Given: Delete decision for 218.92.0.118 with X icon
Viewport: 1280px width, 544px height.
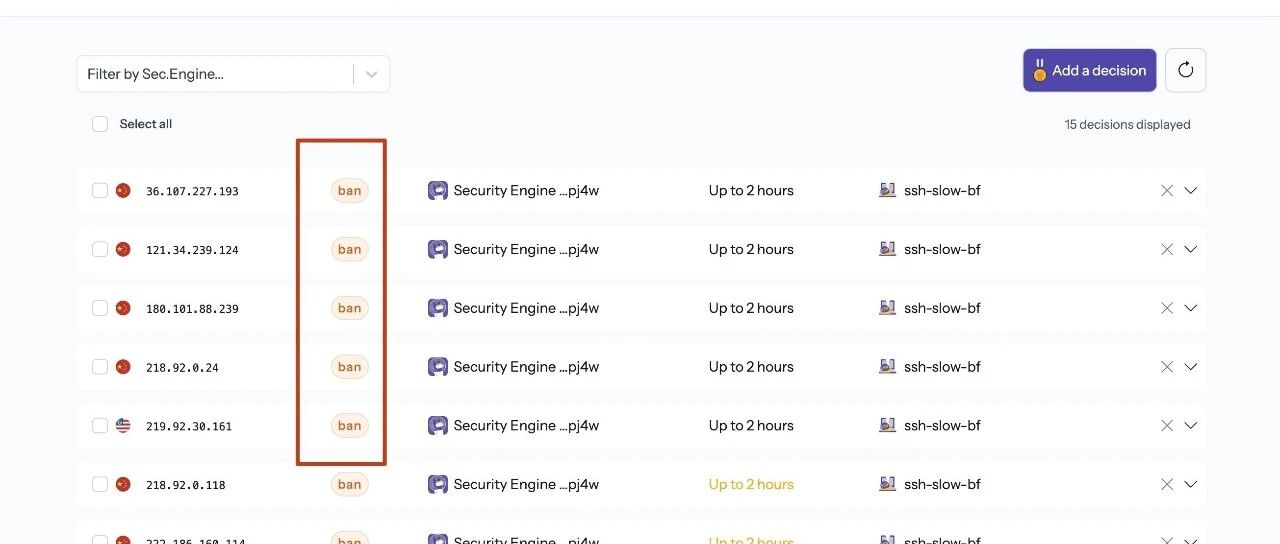Looking at the screenshot, I should click(1167, 484).
